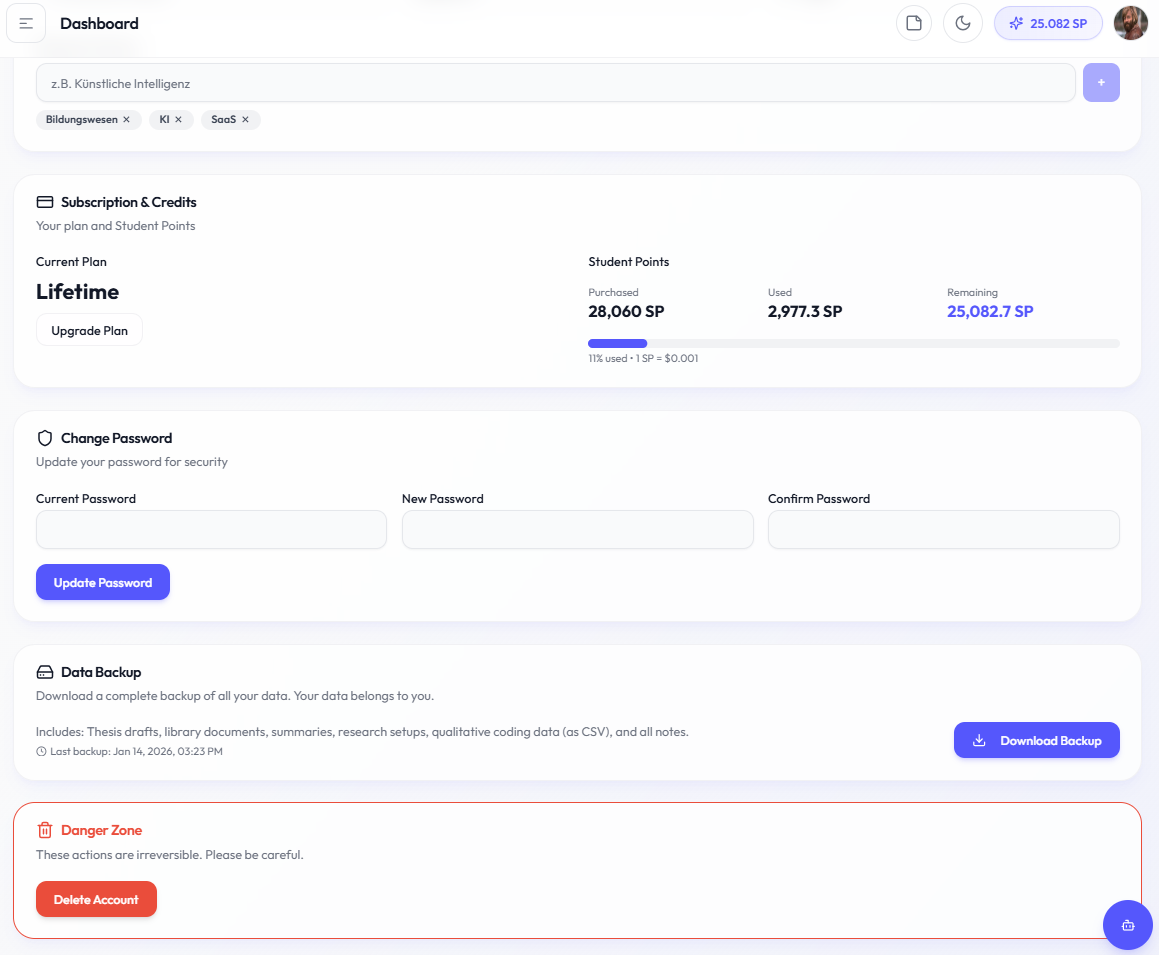1159x955 pixels.
Task: Remove the KI tag
Action: 179,120
